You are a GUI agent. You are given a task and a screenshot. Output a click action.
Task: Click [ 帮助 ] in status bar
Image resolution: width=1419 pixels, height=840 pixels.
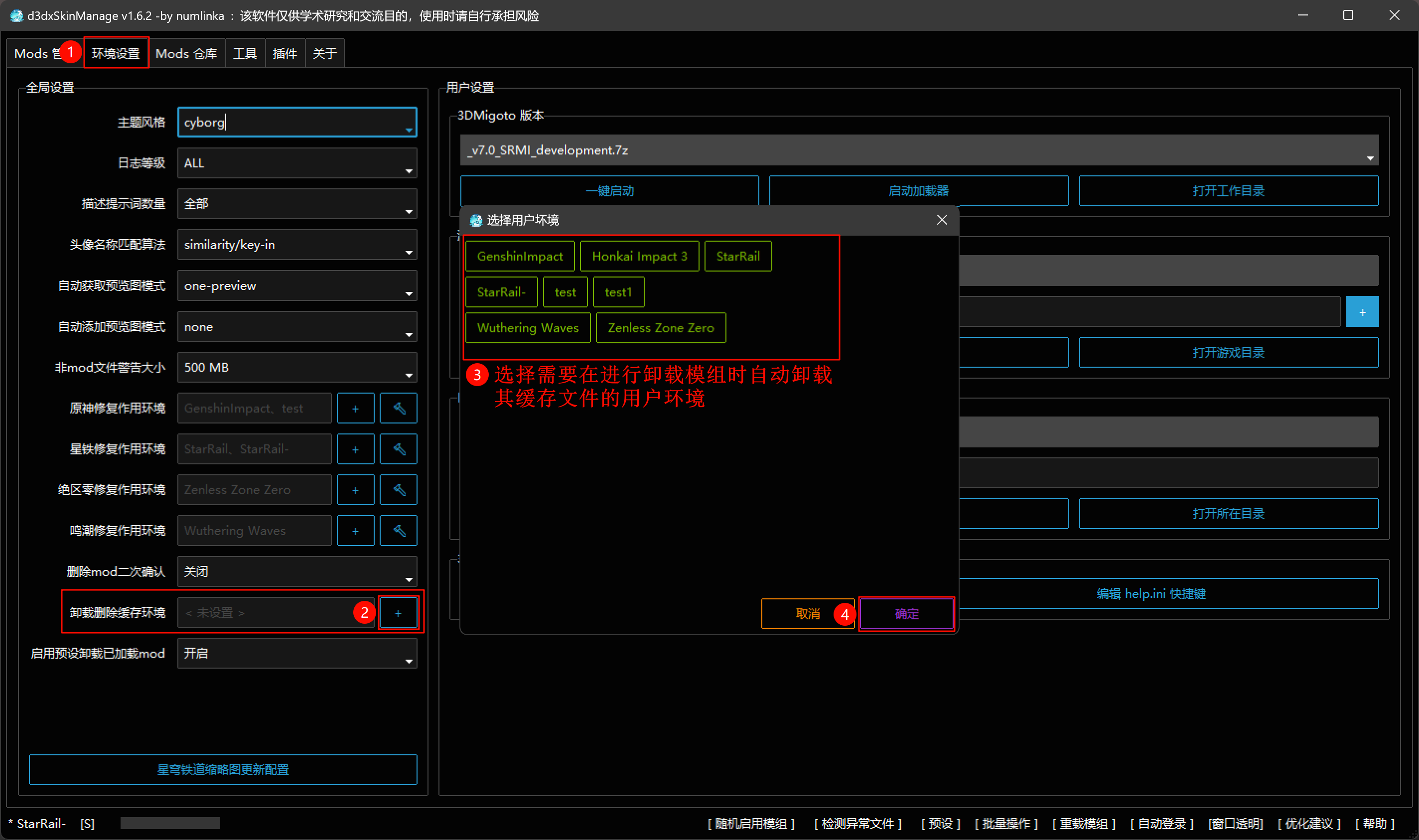1375,824
